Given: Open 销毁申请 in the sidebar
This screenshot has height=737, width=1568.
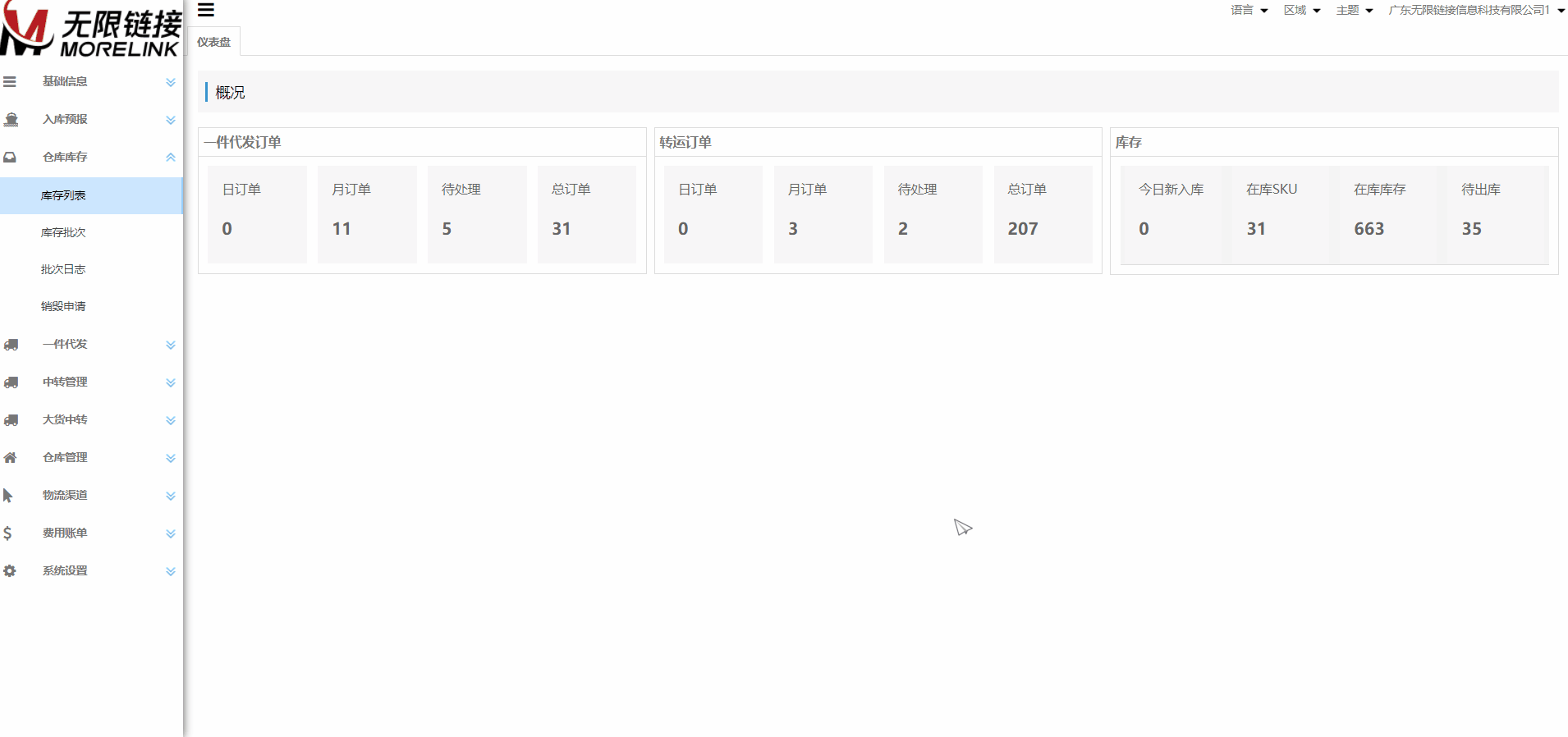Looking at the screenshot, I should coord(91,306).
